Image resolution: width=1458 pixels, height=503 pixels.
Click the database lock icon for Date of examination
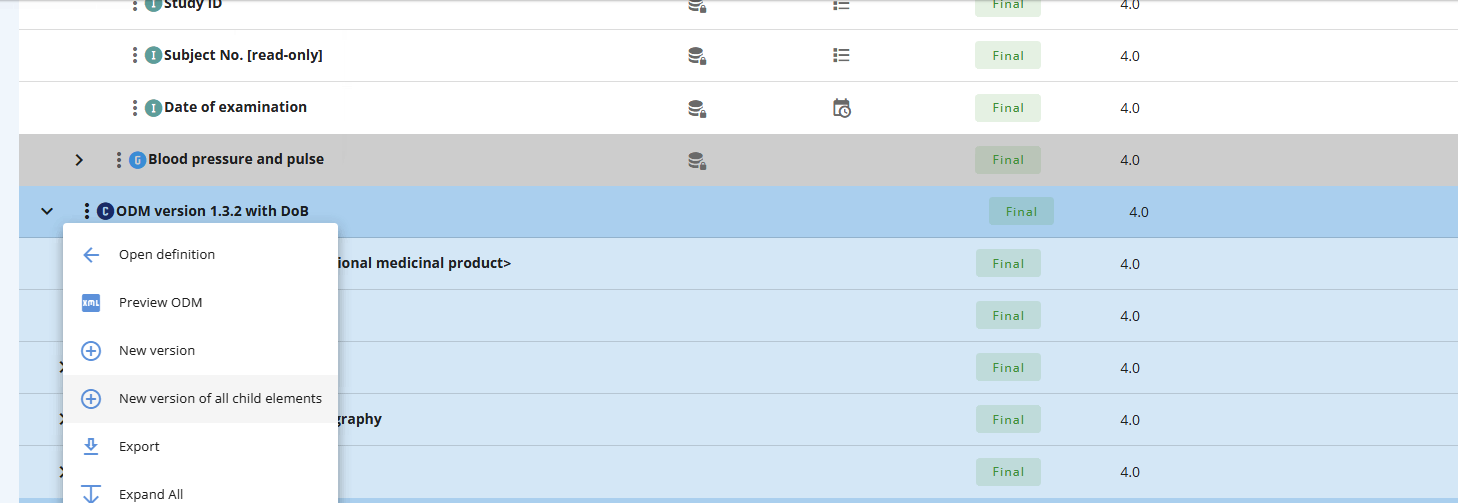click(697, 108)
